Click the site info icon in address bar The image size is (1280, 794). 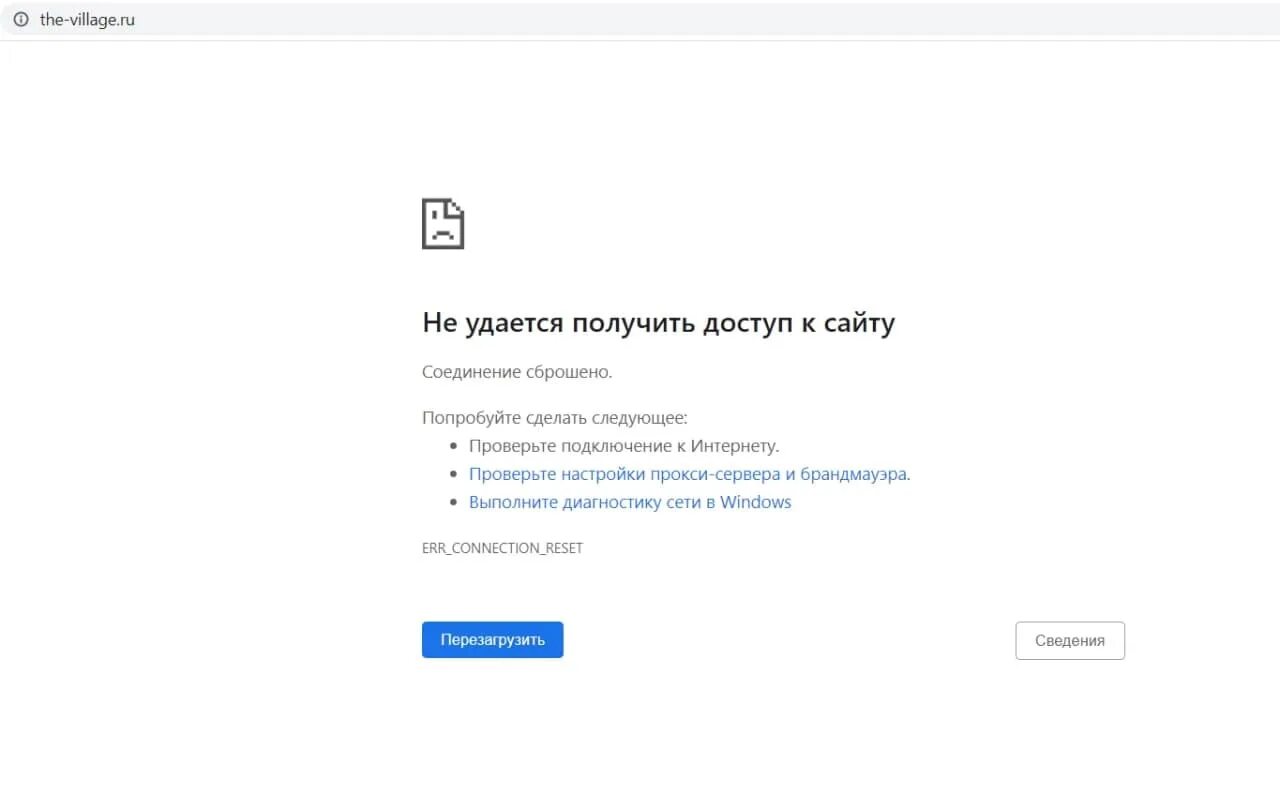pos(21,19)
